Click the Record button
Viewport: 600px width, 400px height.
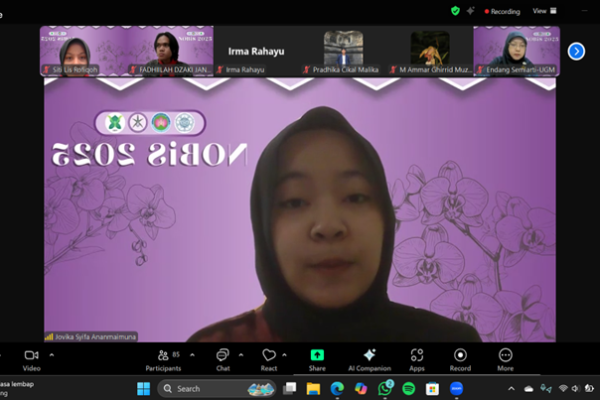click(460, 360)
